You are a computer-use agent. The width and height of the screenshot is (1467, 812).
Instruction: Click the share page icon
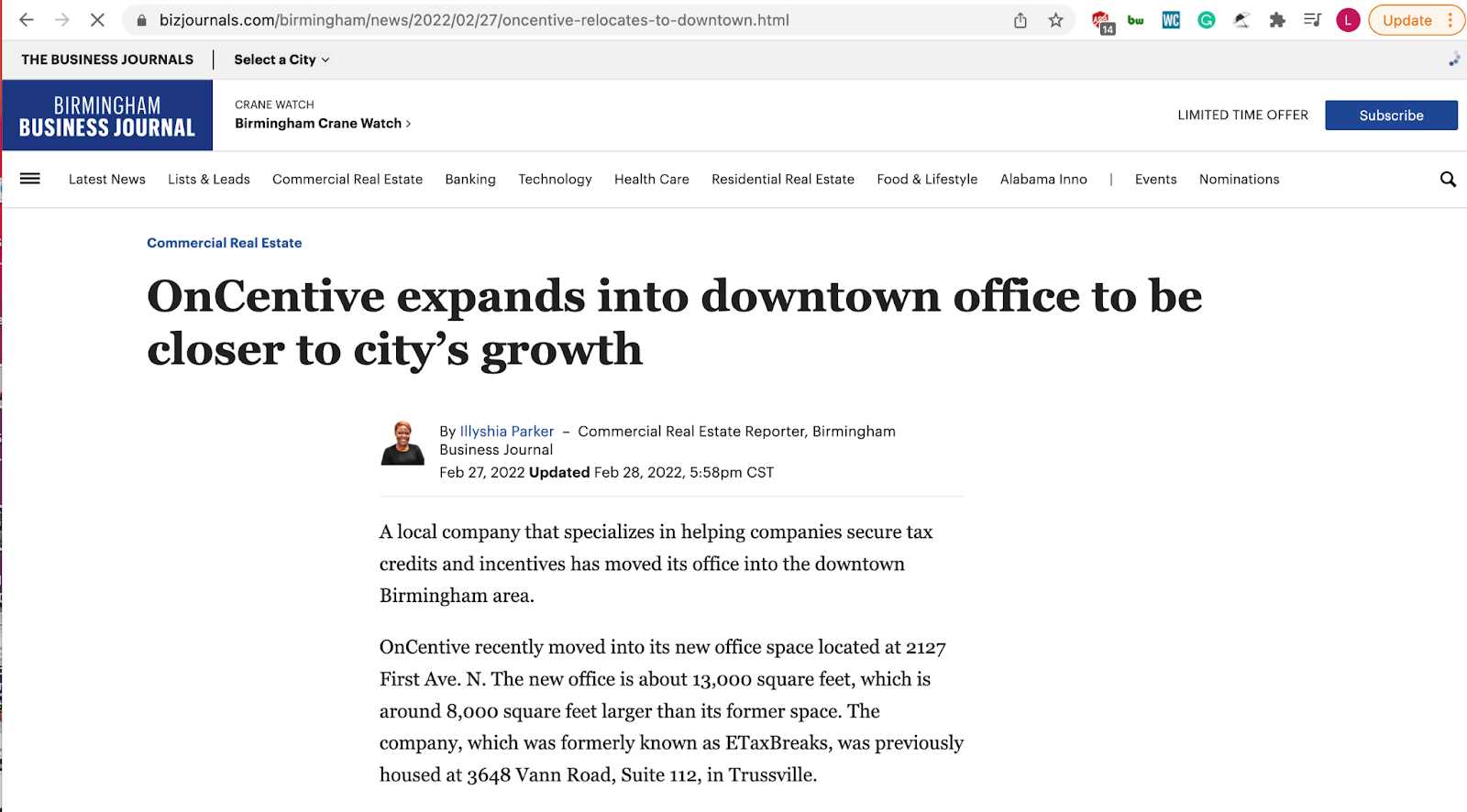coord(1020,20)
